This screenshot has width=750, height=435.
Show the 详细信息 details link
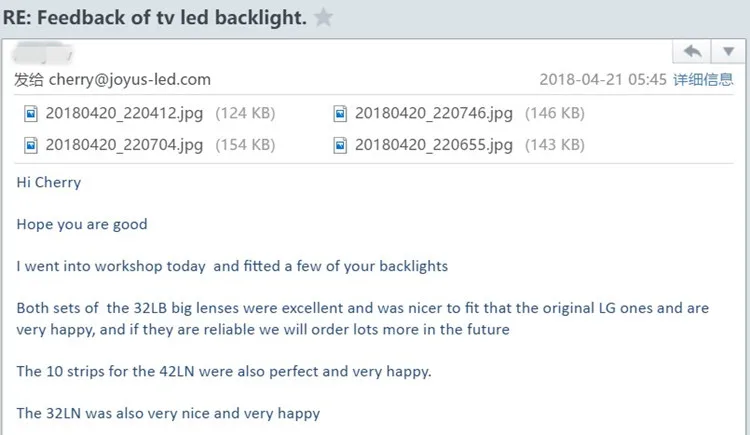[703, 80]
